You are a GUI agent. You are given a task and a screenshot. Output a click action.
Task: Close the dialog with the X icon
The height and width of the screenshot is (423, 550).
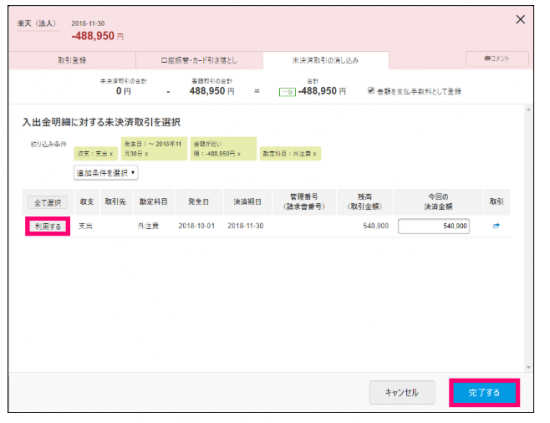coord(520,19)
